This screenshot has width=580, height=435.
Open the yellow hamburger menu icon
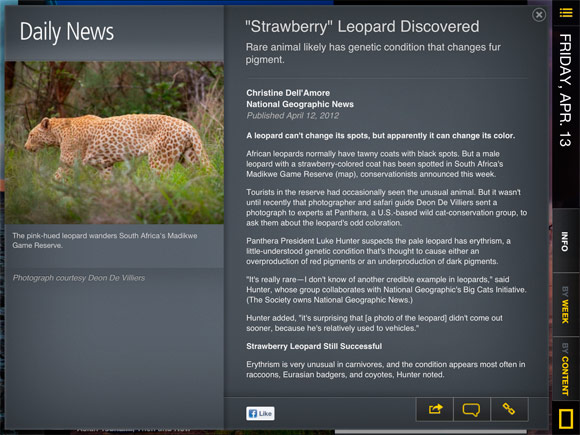[x=566, y=13]
